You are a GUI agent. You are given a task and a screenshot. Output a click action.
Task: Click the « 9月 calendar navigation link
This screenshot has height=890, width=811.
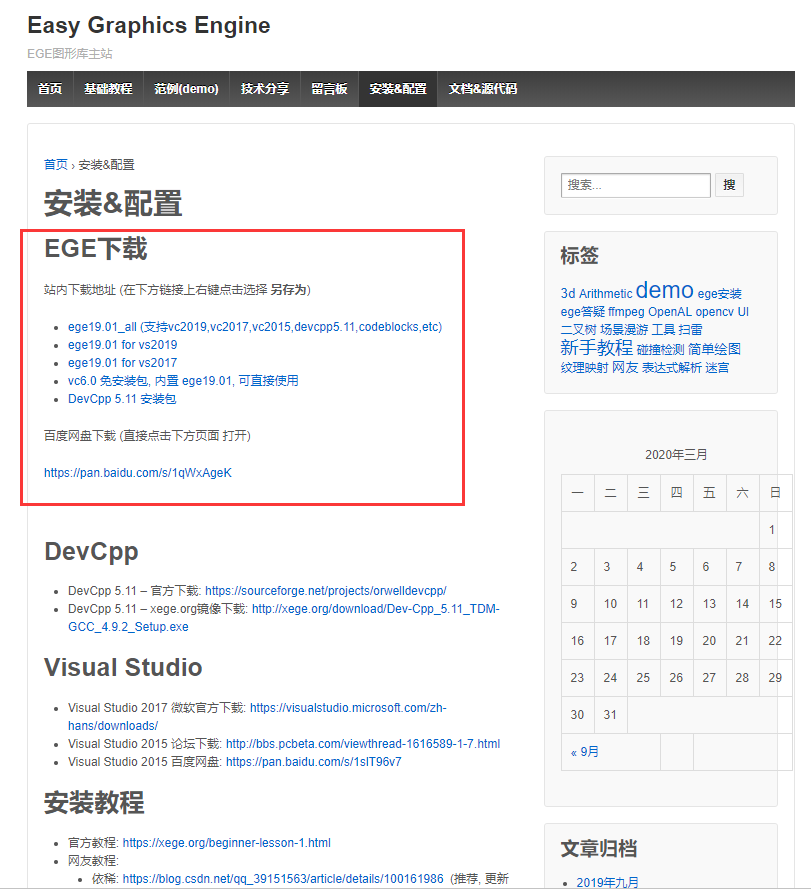[x=584, y=750]
